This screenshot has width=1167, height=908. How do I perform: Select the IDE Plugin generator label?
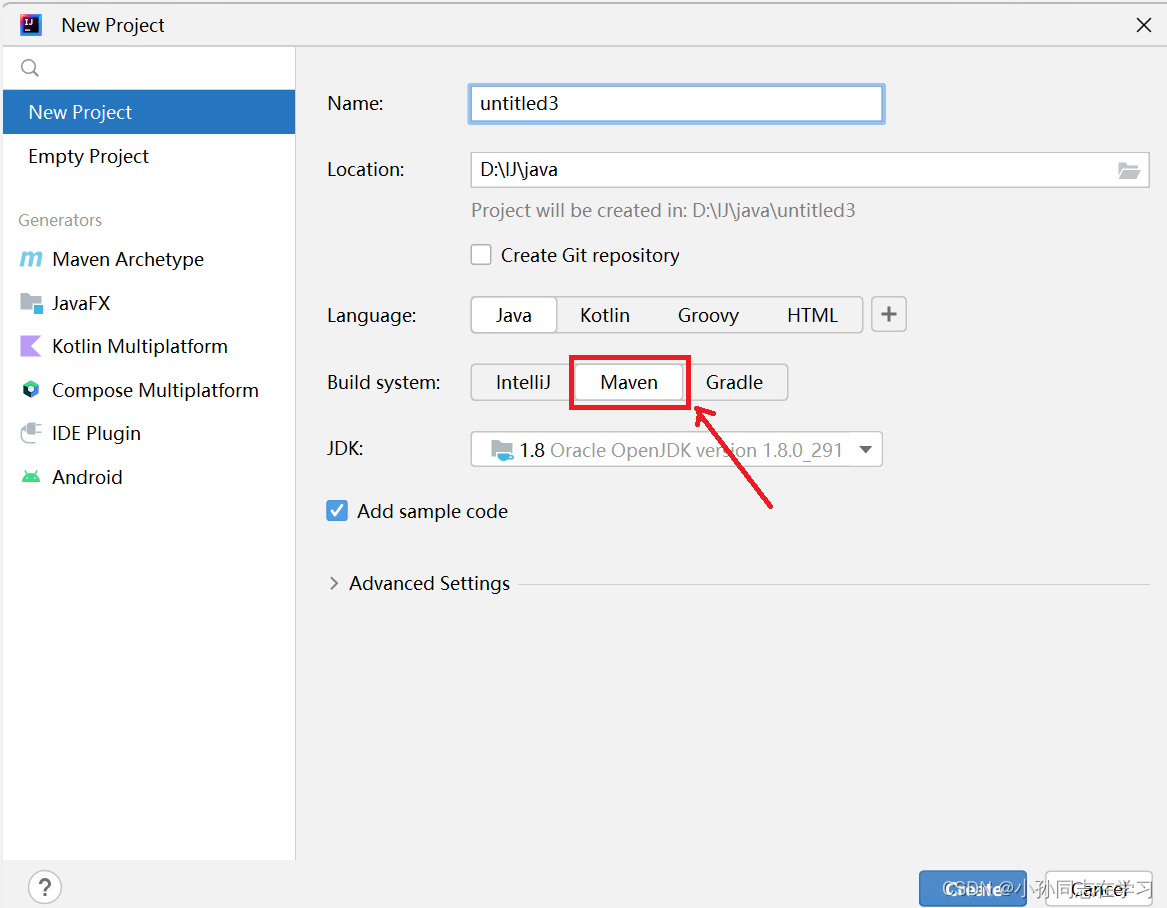click(x=96, y=433)
